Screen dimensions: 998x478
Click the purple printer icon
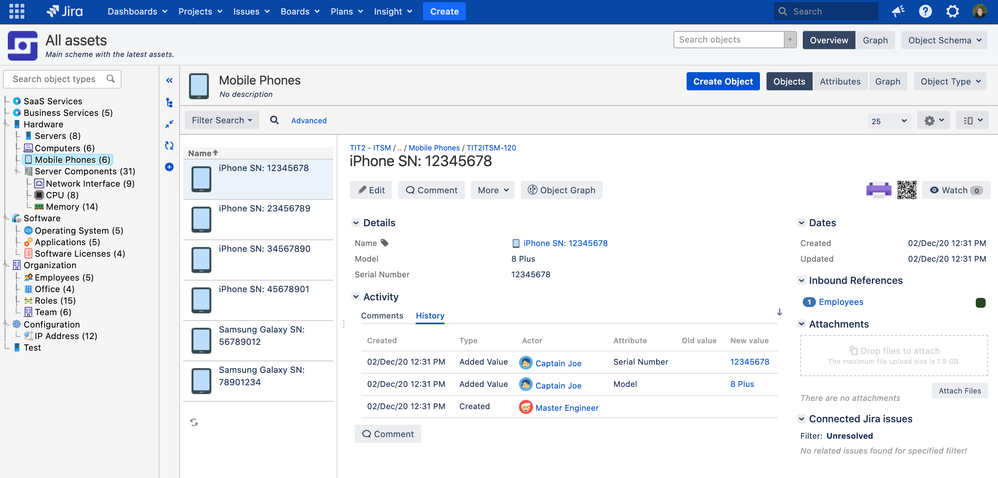point(879,190)
